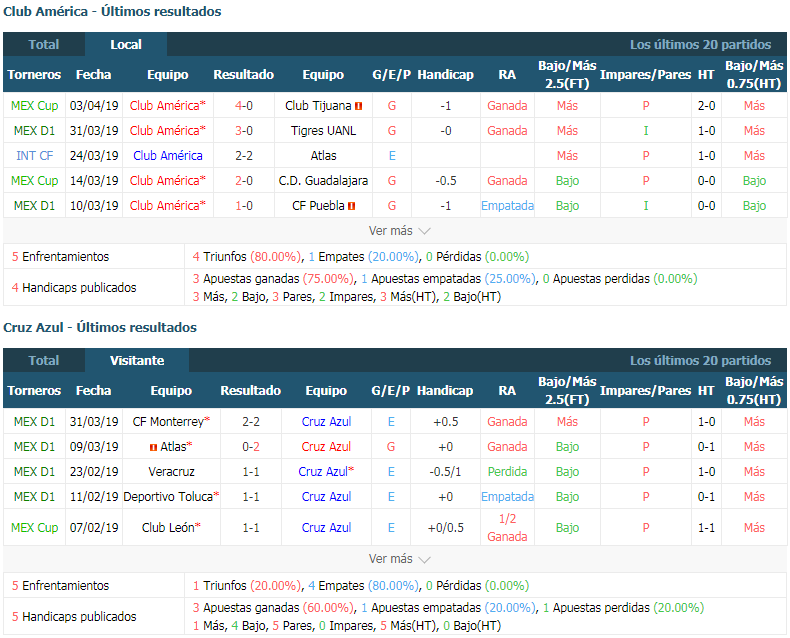Click red card icon next to CF Puebla
This screenshot has height=638, width=790.
pos(352,206)
